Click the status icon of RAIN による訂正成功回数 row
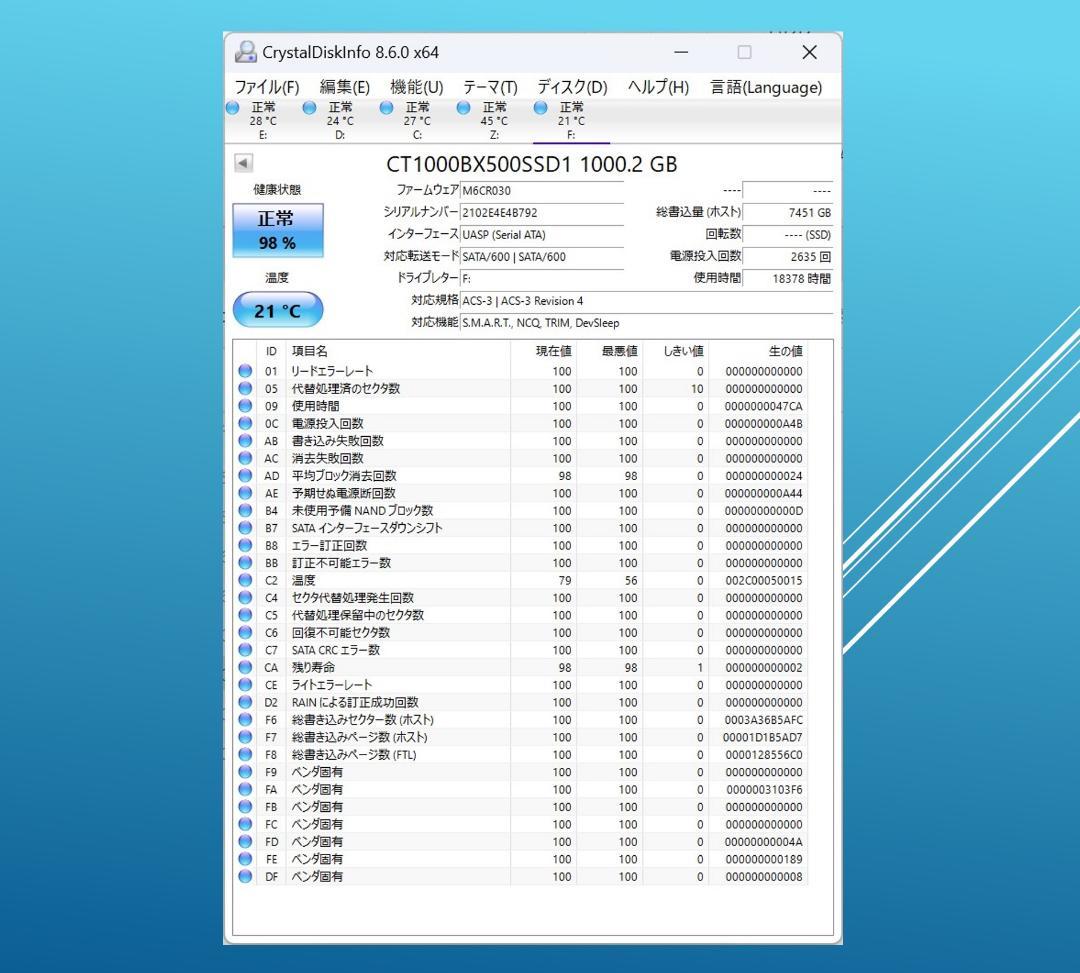 coord(245,702)
